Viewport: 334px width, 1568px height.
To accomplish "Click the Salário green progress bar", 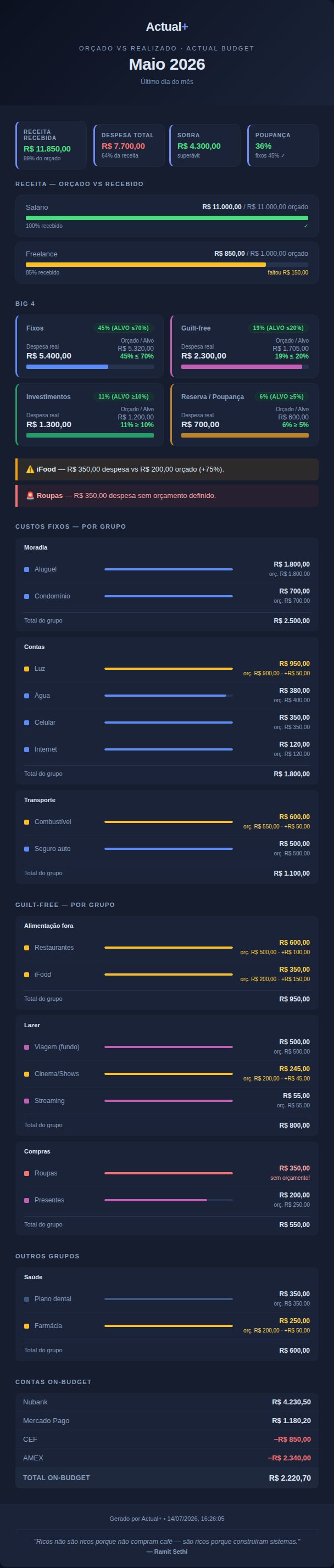I will (167, 218).
